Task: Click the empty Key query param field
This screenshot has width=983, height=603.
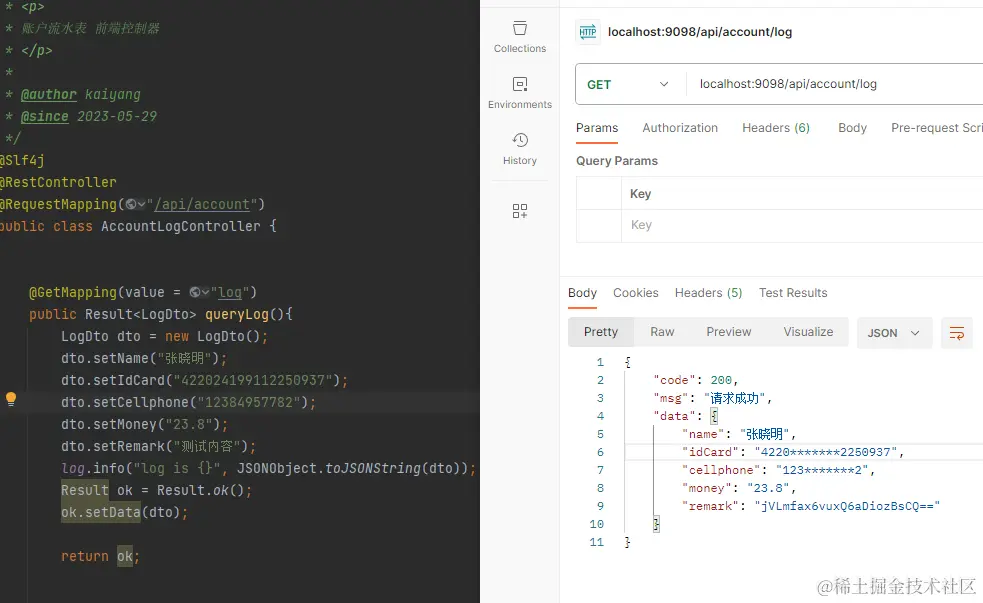Action: click(x=802, y=225)
